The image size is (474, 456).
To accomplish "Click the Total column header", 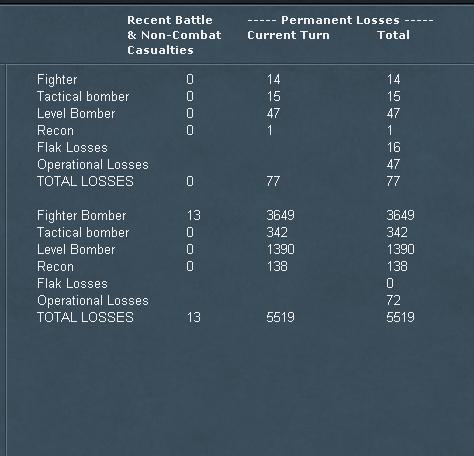I will (x=393, y=35).
